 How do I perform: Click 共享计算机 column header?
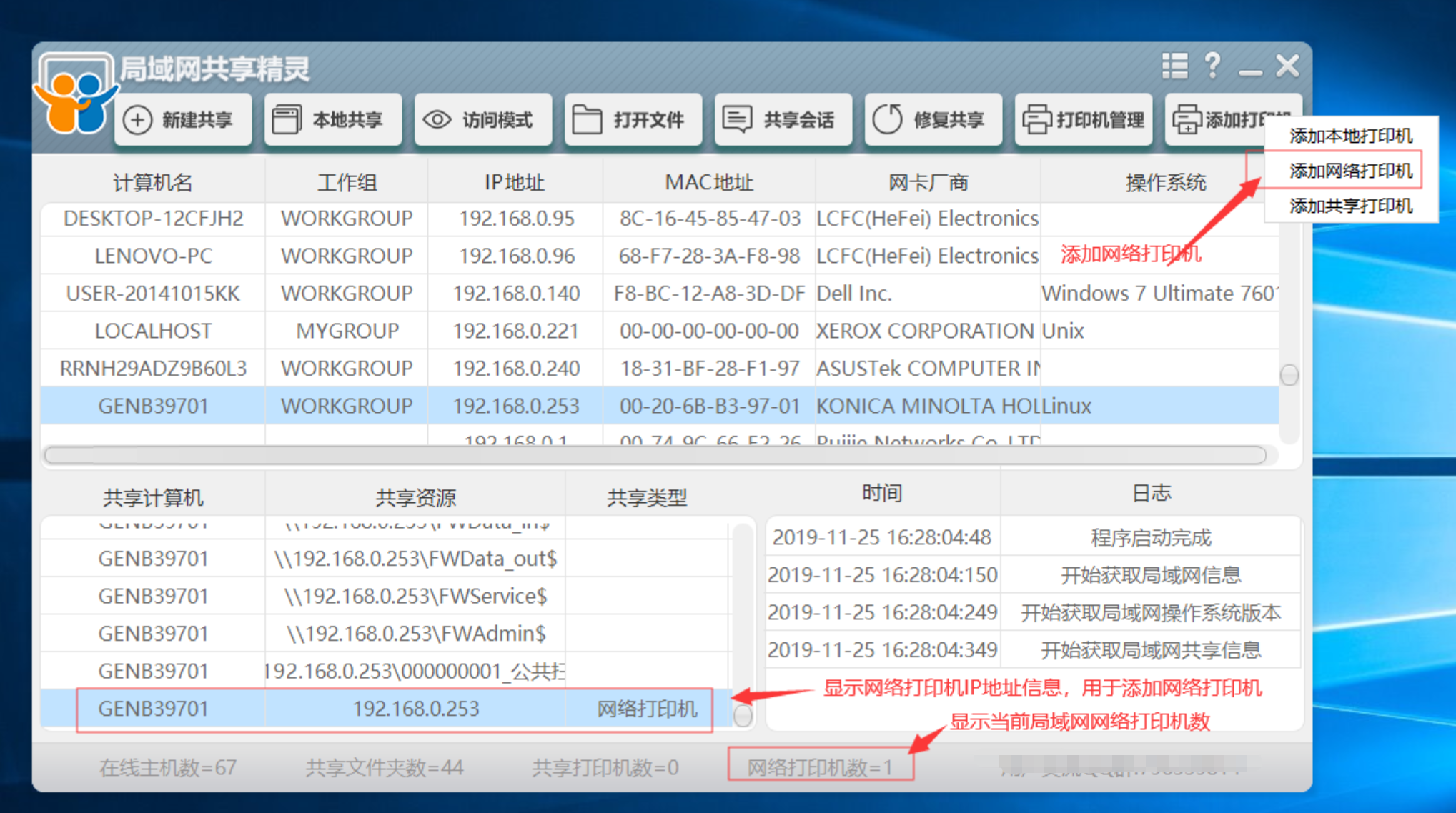pos(152,497)
